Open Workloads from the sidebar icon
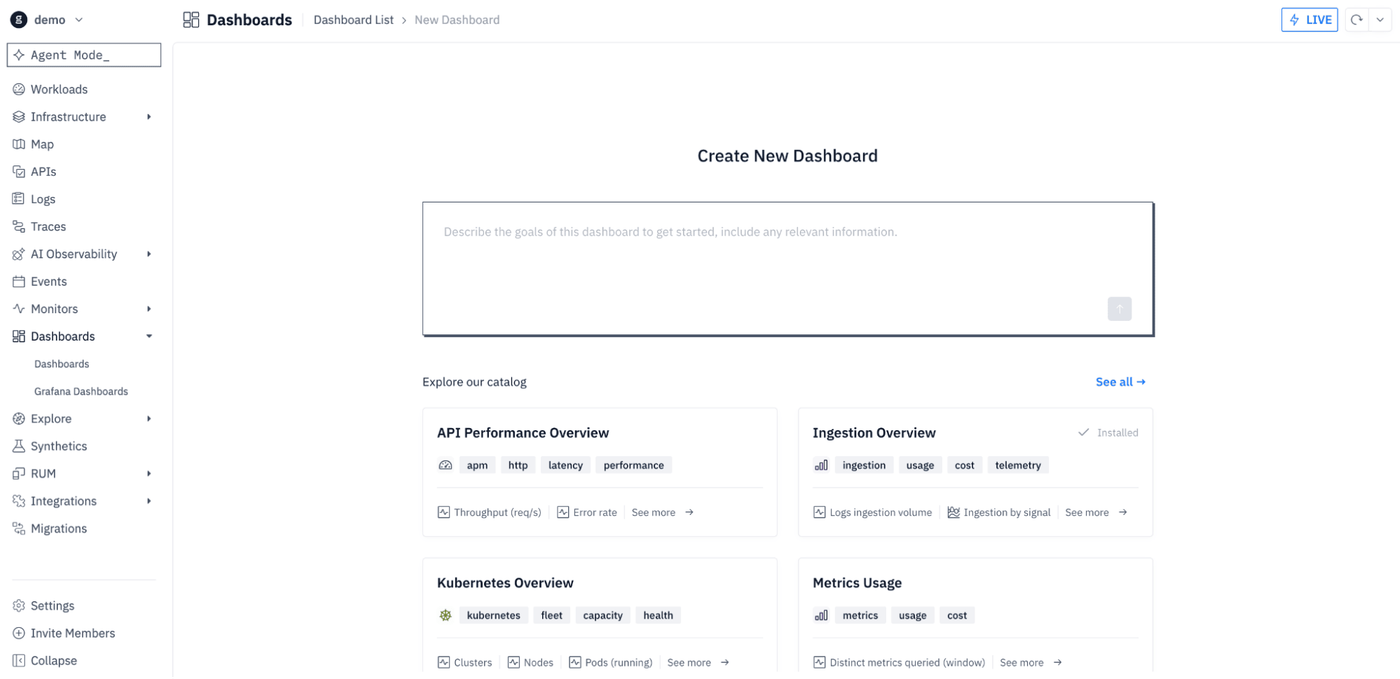 point(18,89)
